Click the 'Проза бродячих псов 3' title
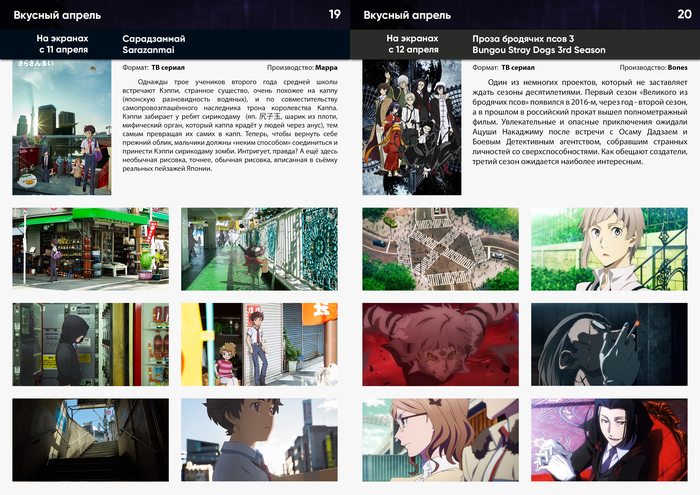The height and width of the screenshot is (495, 700). (523, 39)
